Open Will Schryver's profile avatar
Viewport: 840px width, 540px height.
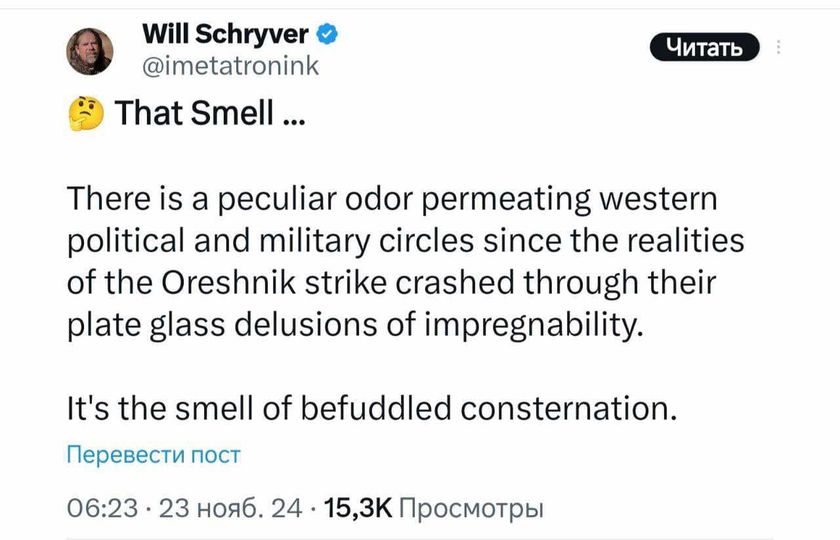click(90, 50)
